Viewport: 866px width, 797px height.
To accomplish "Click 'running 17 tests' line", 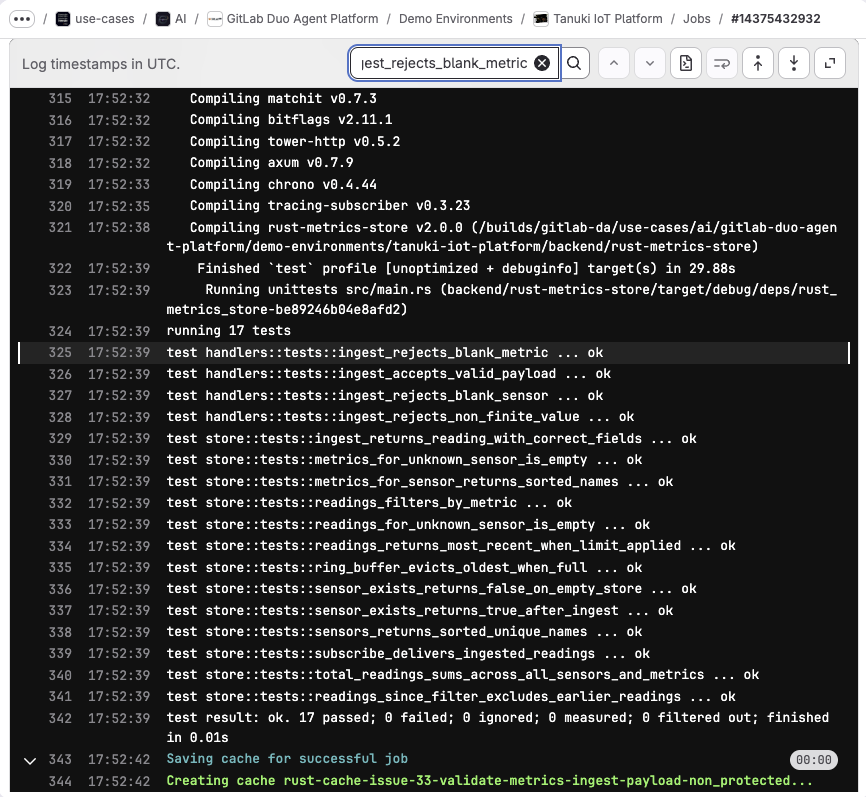I will (229, 331).
